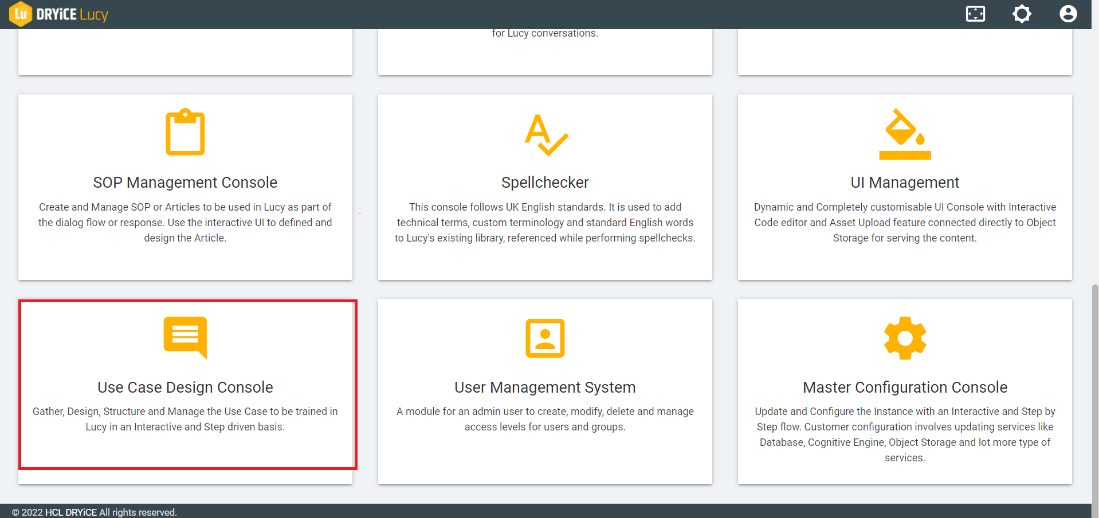
Task: Open the user account profile icon
Action: (1068, 14)
